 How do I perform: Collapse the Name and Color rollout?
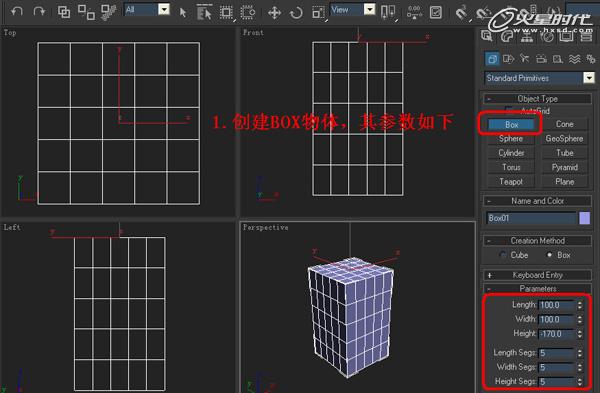[x=537, y=201]
